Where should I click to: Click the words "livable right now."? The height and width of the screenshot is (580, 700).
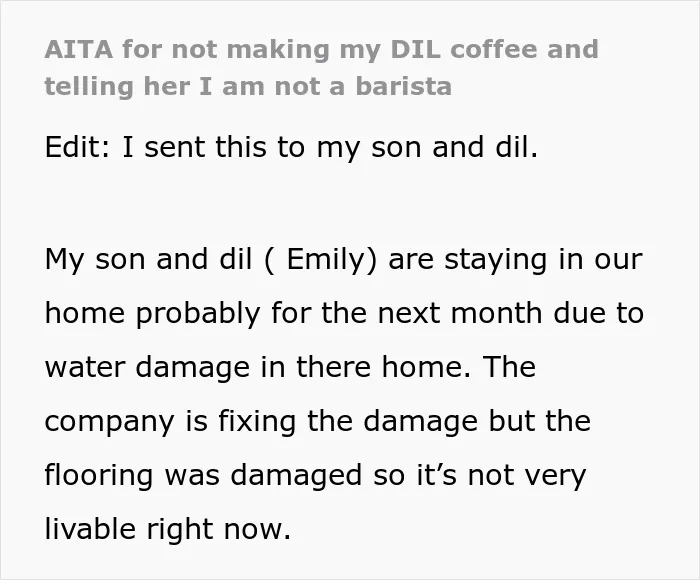tap(168, 529)
